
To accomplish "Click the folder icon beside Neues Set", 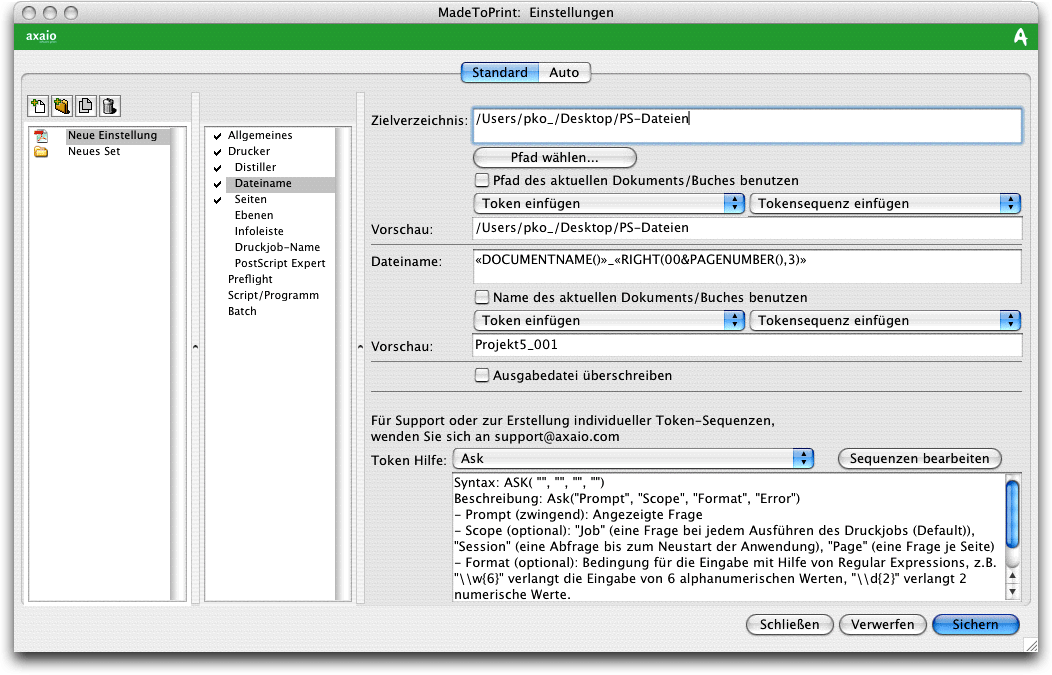I will tap(42, 152).
